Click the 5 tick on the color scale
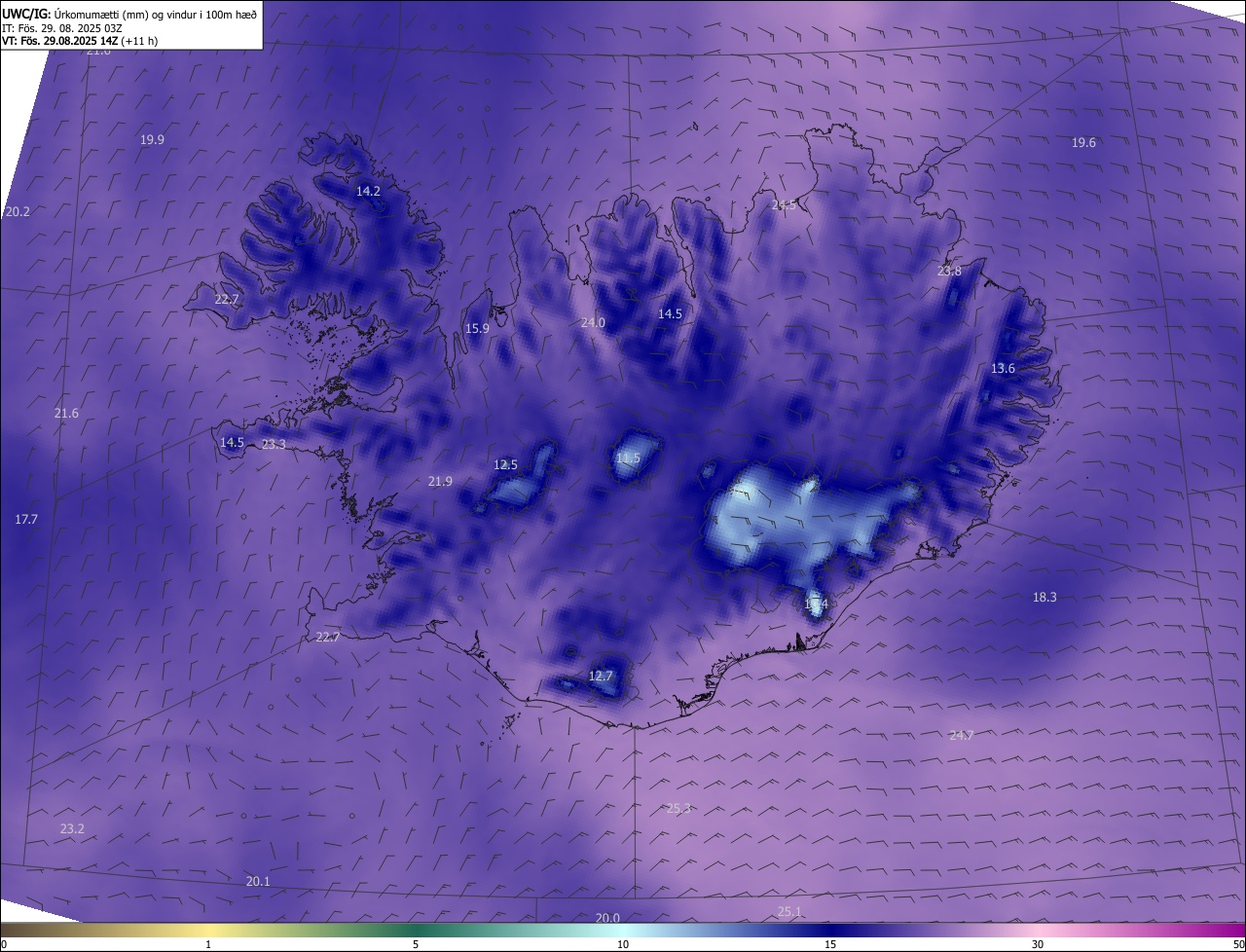The width and height of the screenshot is (1246, 952). (x=416, y=944)
